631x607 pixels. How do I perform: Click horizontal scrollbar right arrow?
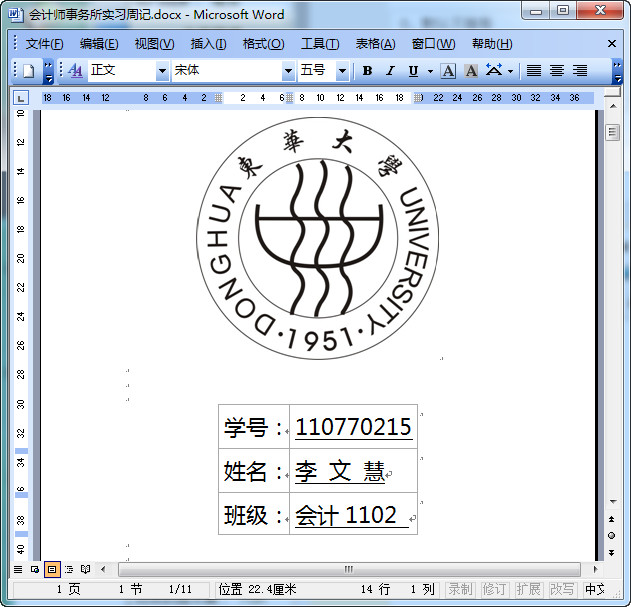(596, 569)
